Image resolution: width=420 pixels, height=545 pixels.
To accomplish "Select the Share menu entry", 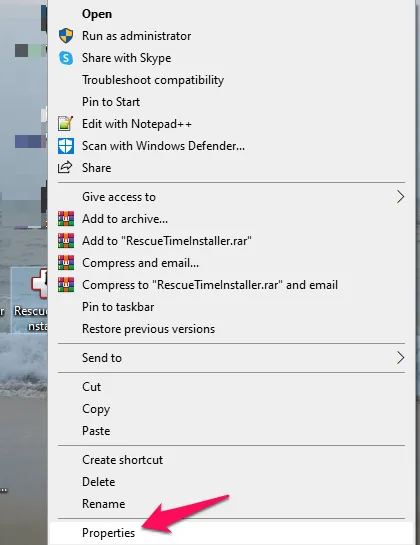I will click(x=231, y=168).
